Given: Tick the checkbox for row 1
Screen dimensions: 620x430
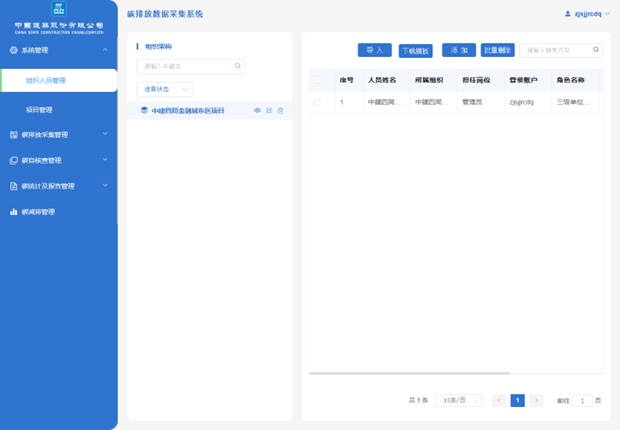Looking at the screenshot, I should (317, 102).
